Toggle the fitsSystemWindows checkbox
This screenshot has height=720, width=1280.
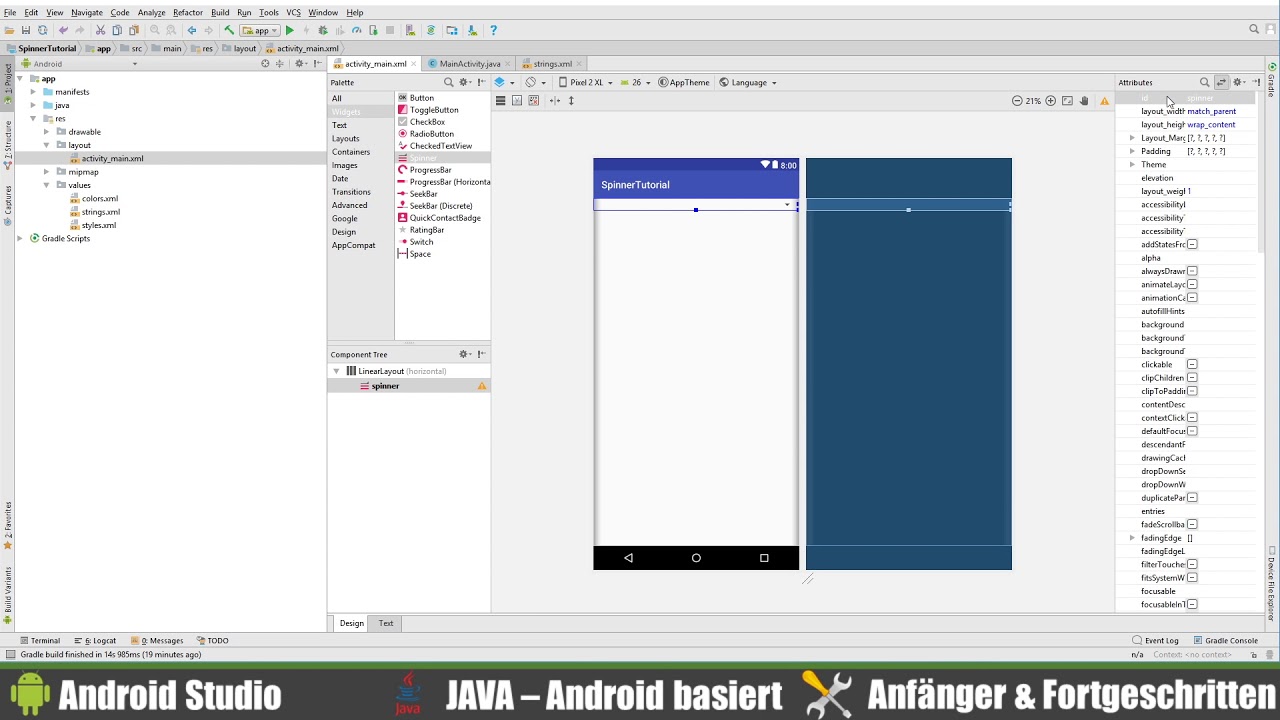1192,578
